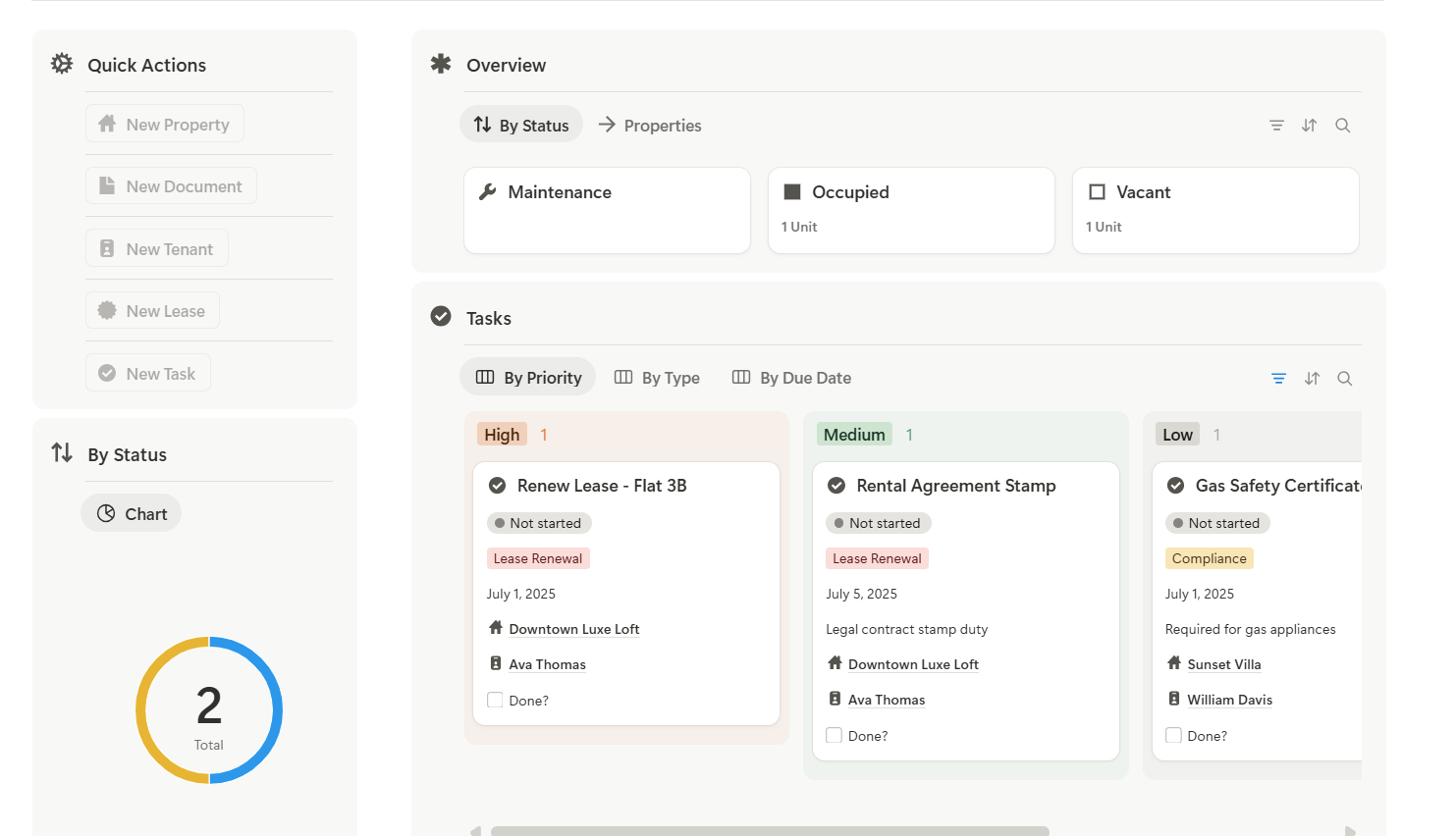
Task: Click the Quick Actions gear icon
Action: 62,64
